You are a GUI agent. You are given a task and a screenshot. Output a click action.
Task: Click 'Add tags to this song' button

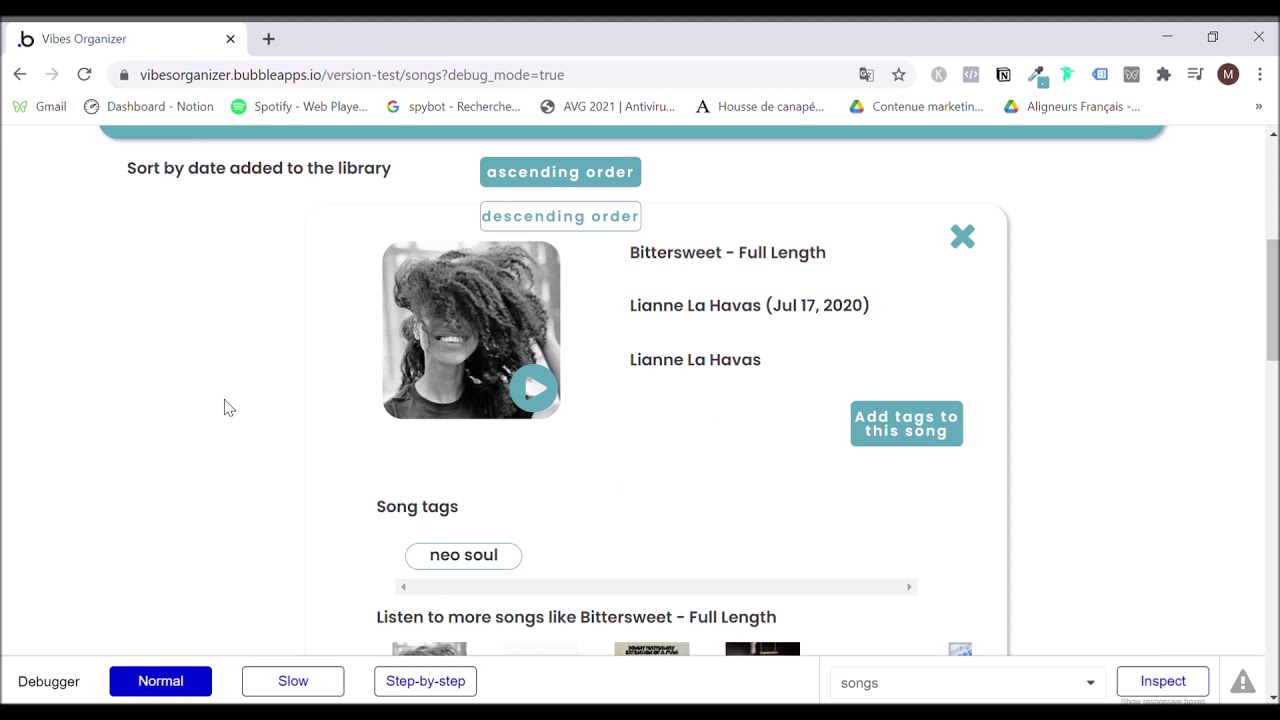[906, 424]
